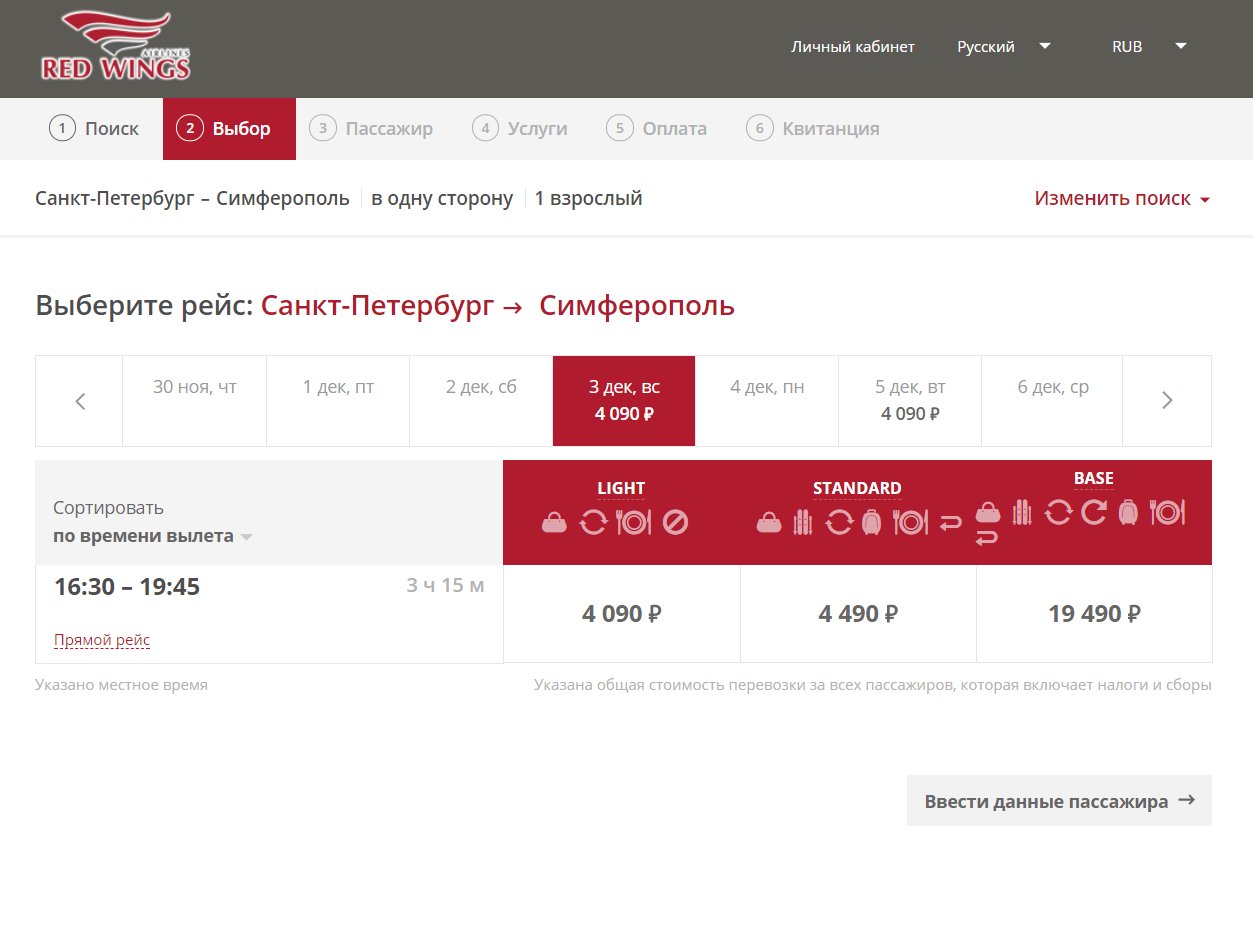The height and width of the screenshot is (937, 1253).
Task: Select the active step 2 Выбор
Action: click(229, 128)
